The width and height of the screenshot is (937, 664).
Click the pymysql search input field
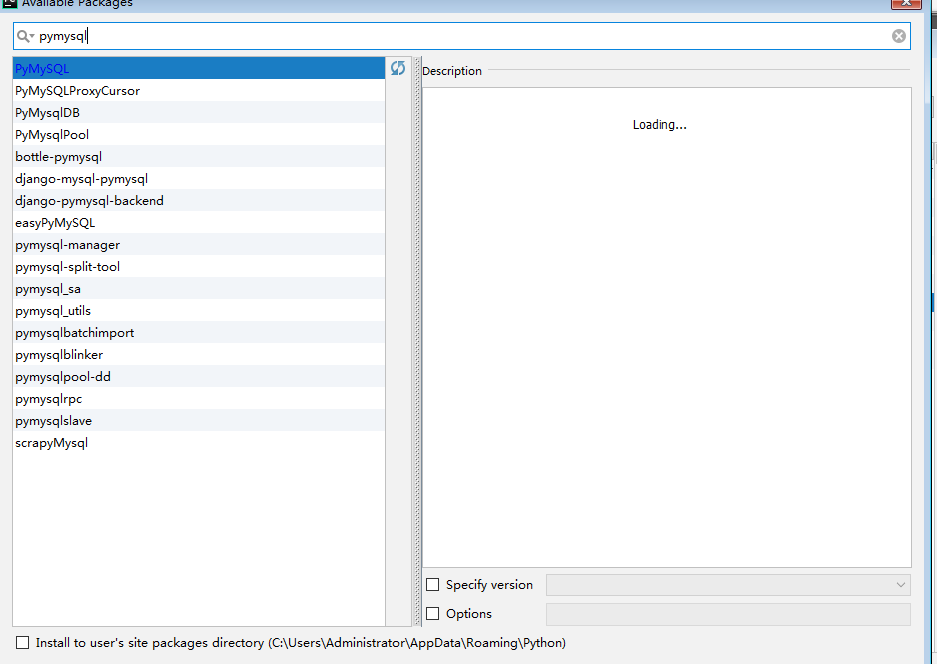click(x=461, y=36)
